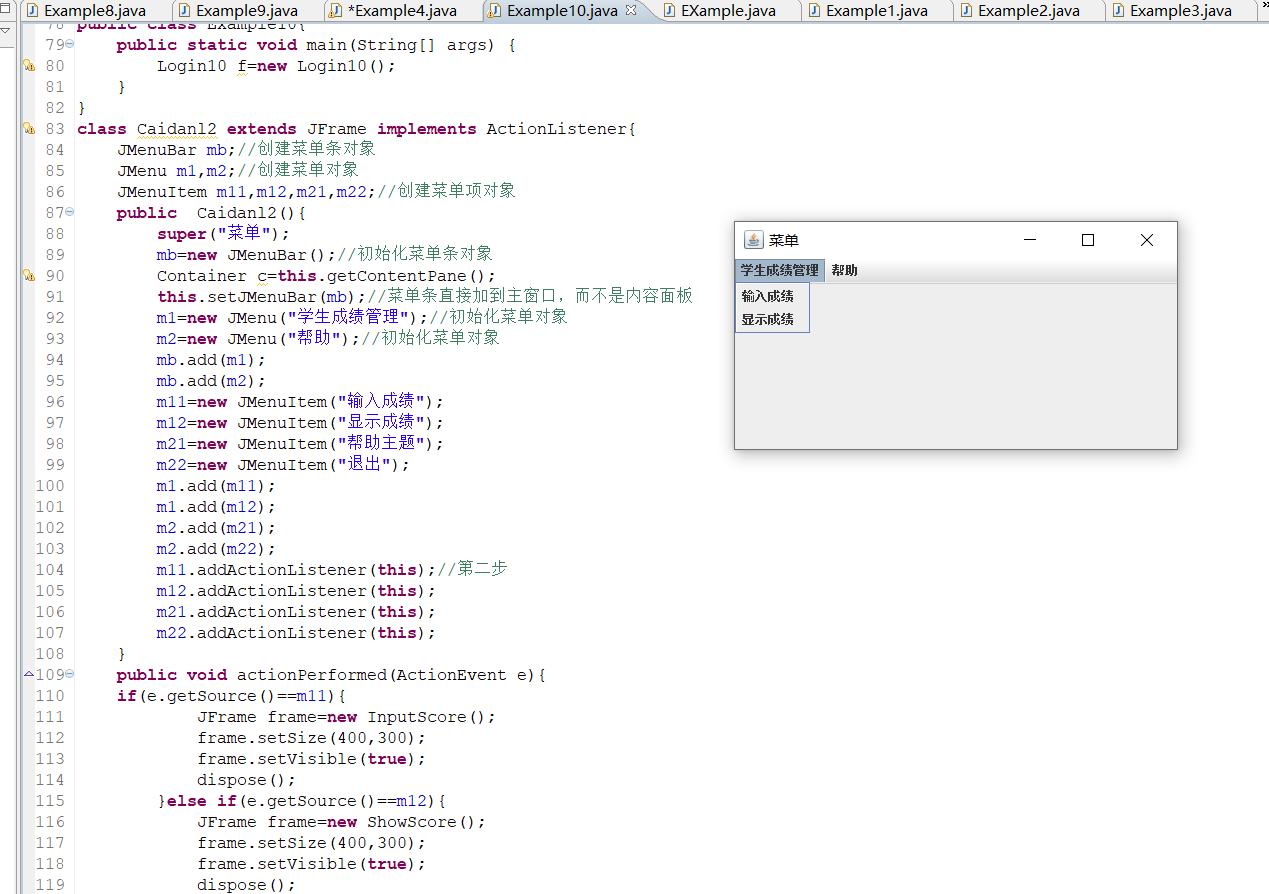1269x894 pixels.
Task: Open the Example2.java editor tab
Action: (x=1028, y=11)
